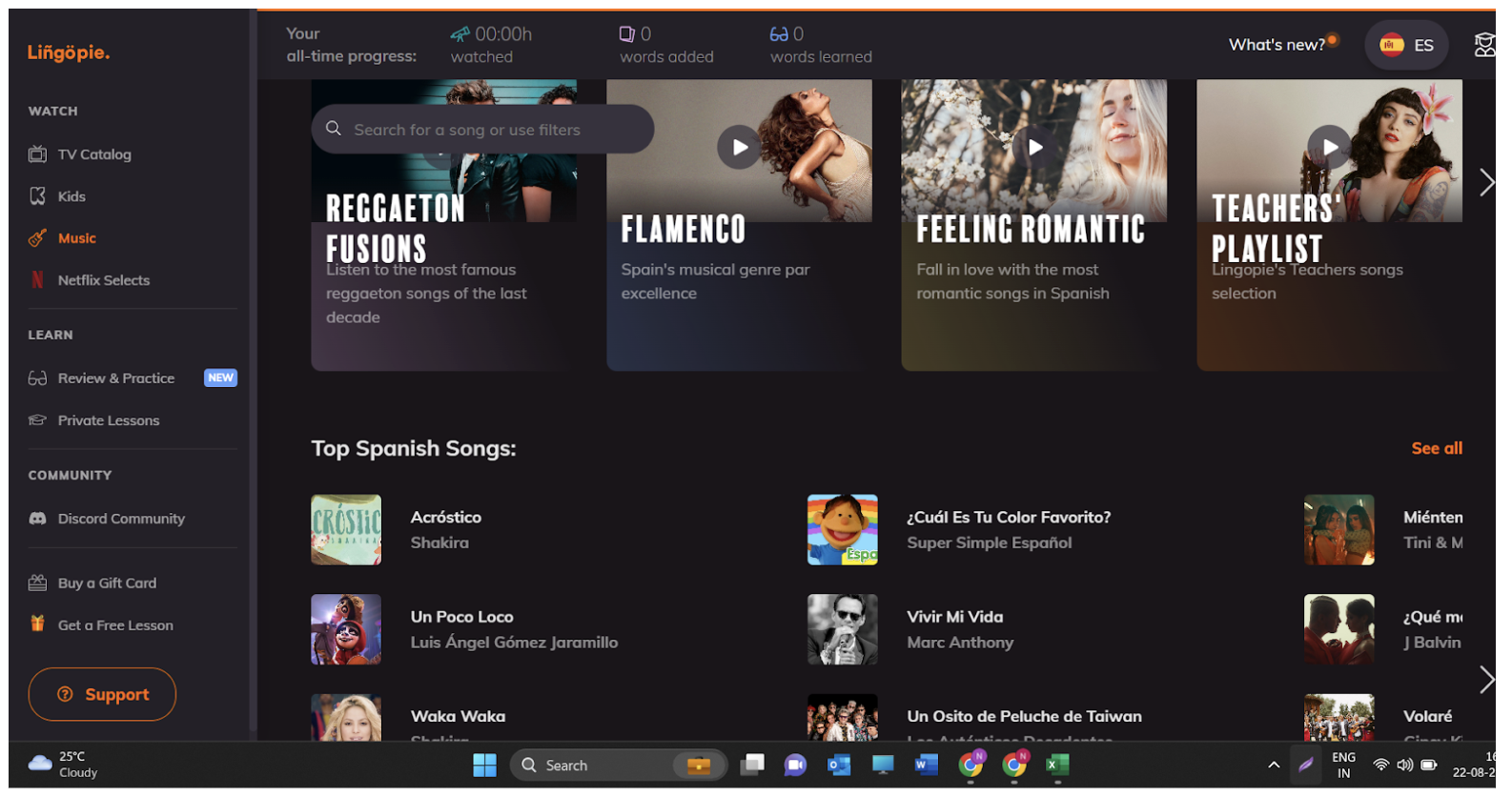The height and width of the screenshot is (797, 1512).
Task: Open Acróstico album thumbnail
Action: [x=346, y=529]
